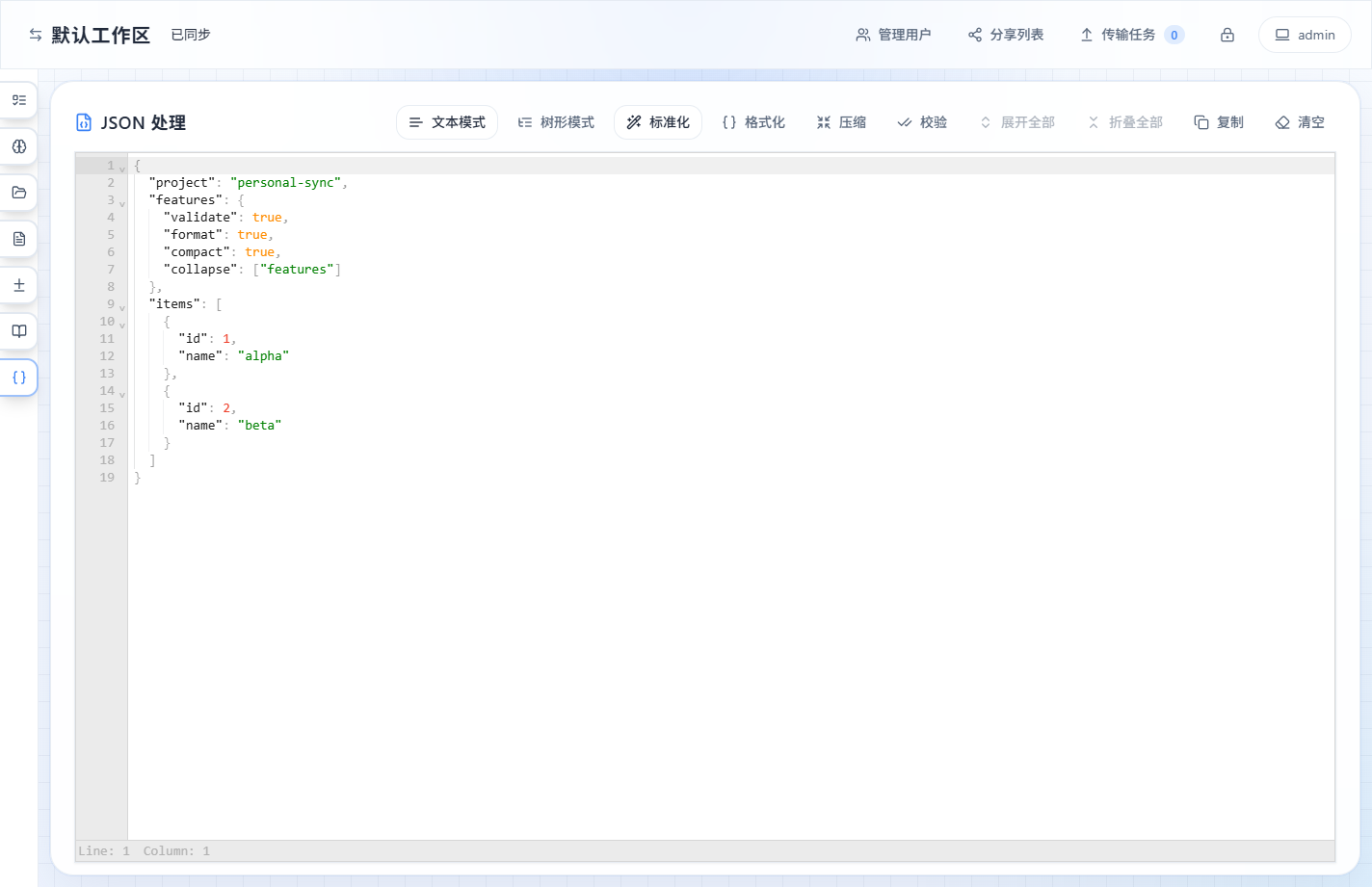The width and height of the screenshot is (1372, 887).
Task: Click the "project" key on line 2
Action: coord(182,183)
